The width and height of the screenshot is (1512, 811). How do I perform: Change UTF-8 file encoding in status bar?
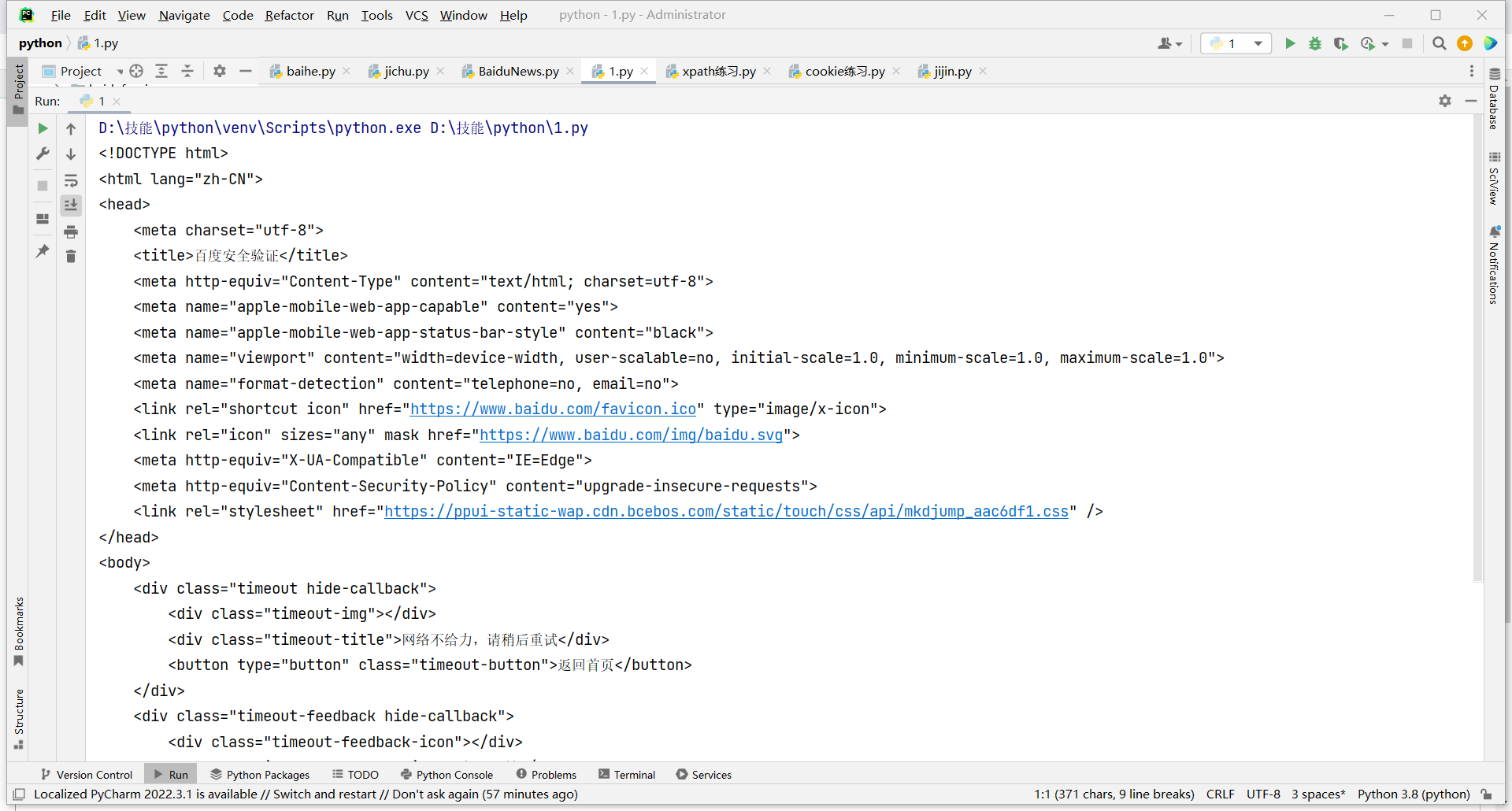(x=1263, y=794)
